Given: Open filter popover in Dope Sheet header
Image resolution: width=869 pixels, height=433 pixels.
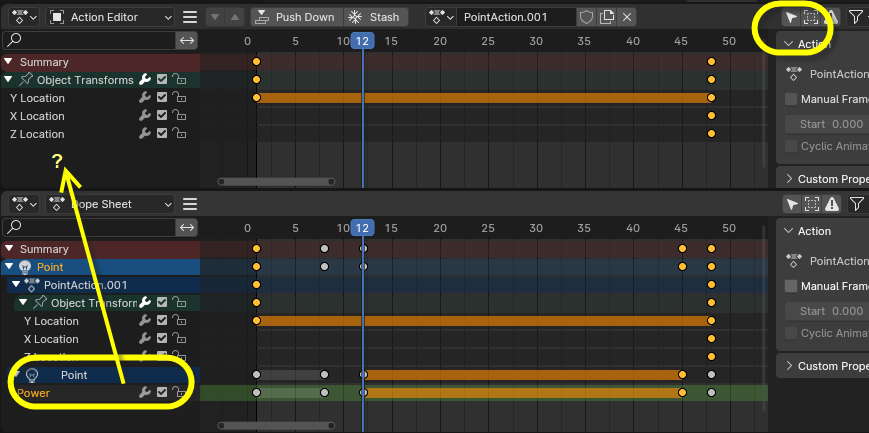Looking at the screenshot, I should pyautogui.click(x=857, y=204).
